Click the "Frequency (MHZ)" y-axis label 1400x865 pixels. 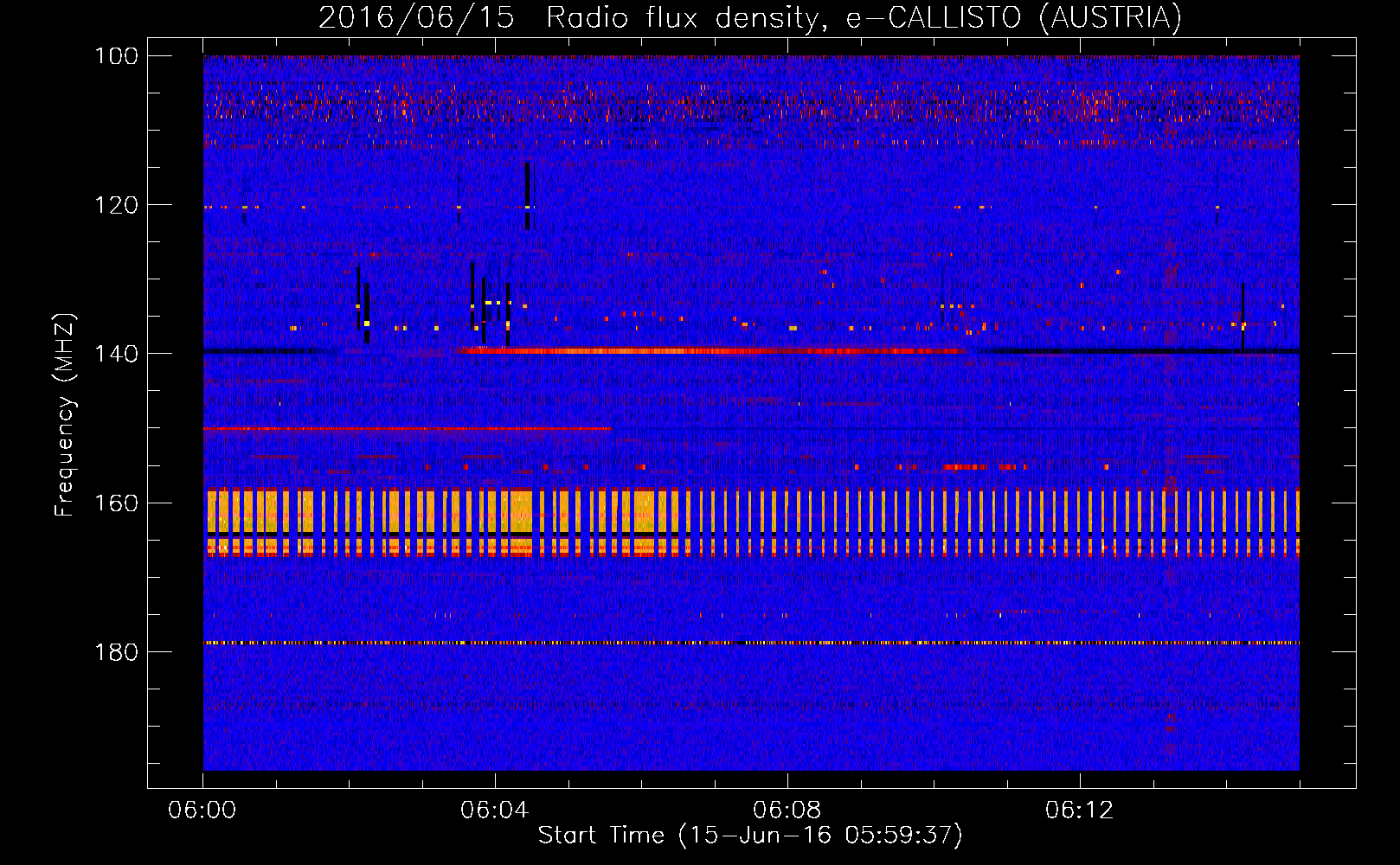pos(65,414)
